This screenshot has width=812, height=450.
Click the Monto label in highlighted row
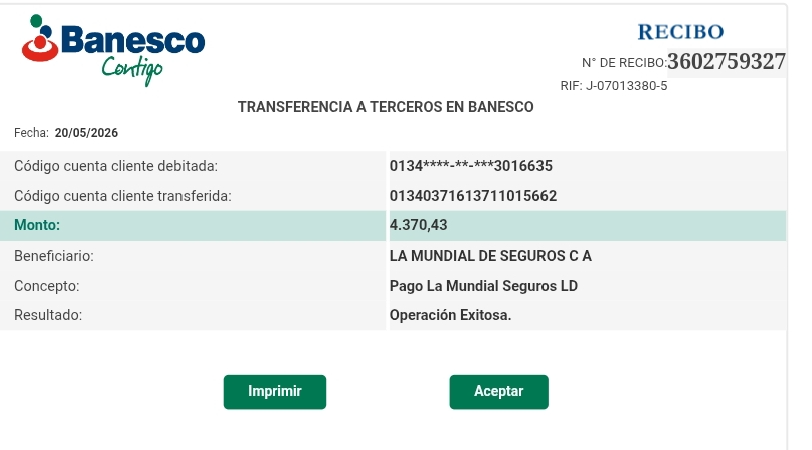[x=37, y=225]
